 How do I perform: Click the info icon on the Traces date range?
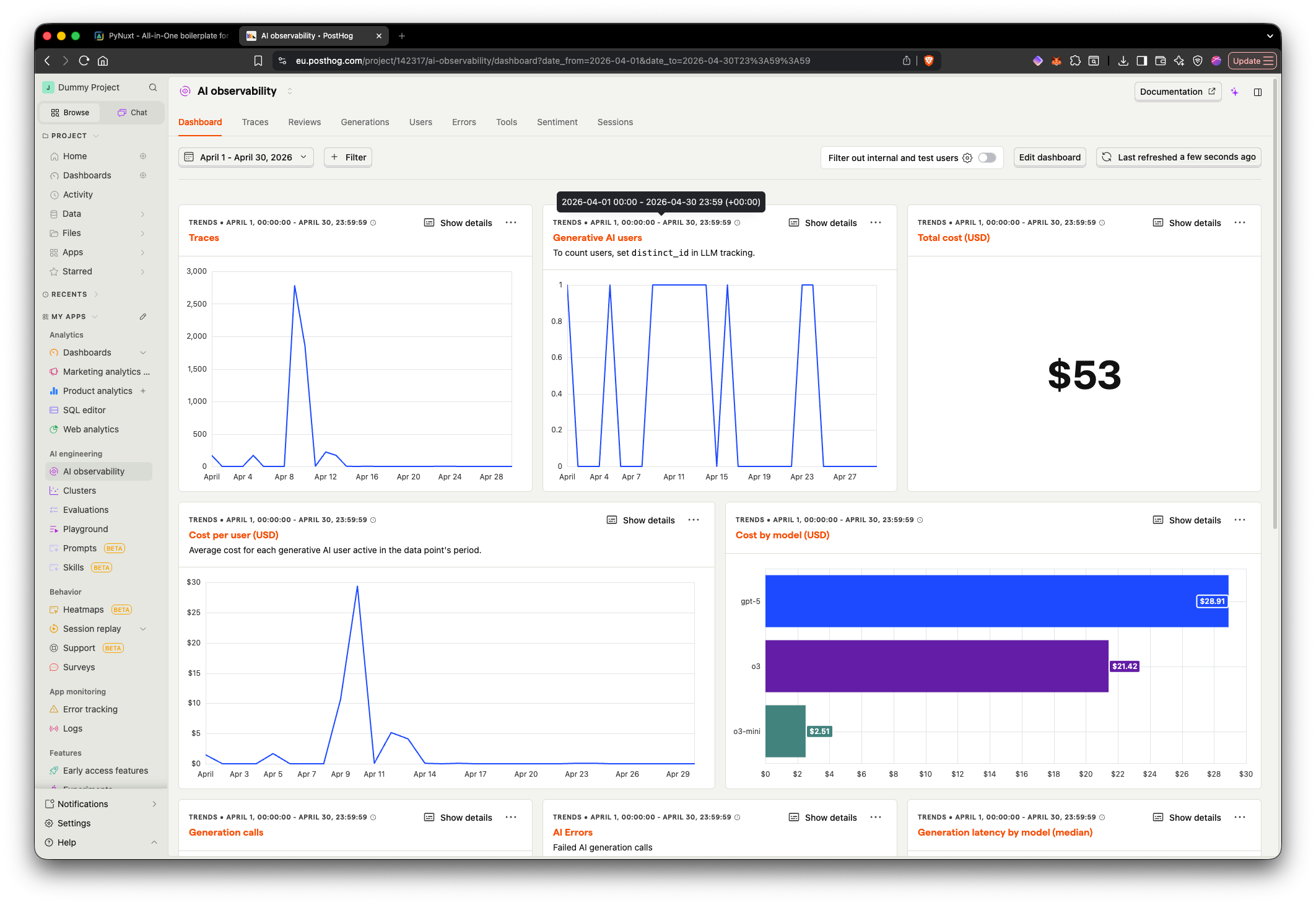point(373,222)
